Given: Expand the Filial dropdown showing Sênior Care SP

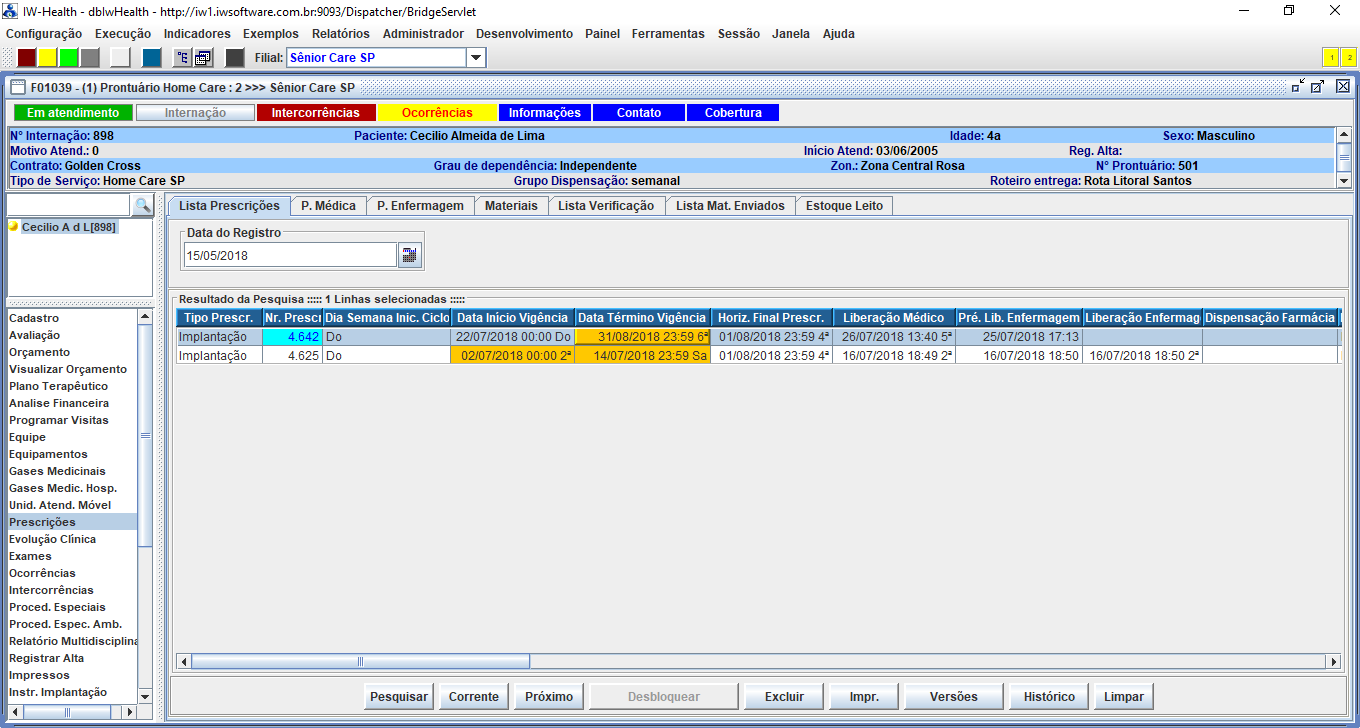Looking at the screenshot, I should click(476, 58).
